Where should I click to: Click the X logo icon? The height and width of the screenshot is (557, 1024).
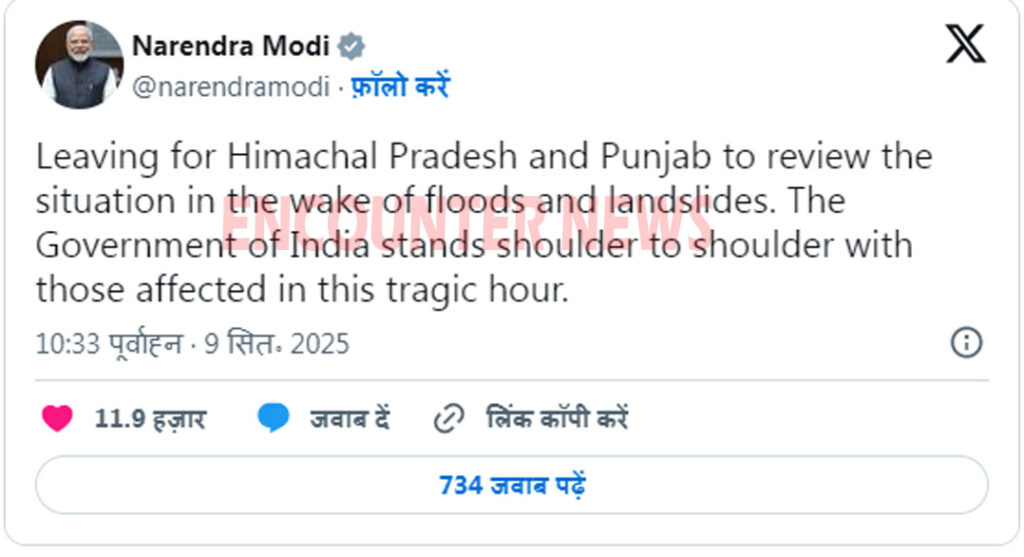click(x=965, y=45)
